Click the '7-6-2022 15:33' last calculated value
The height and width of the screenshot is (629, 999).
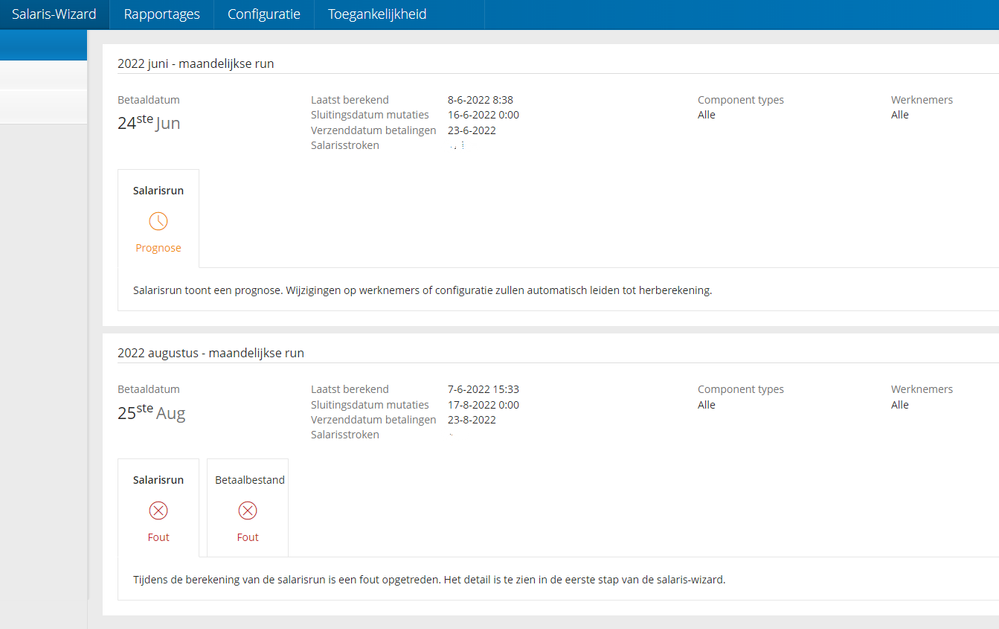click(484, 389)
